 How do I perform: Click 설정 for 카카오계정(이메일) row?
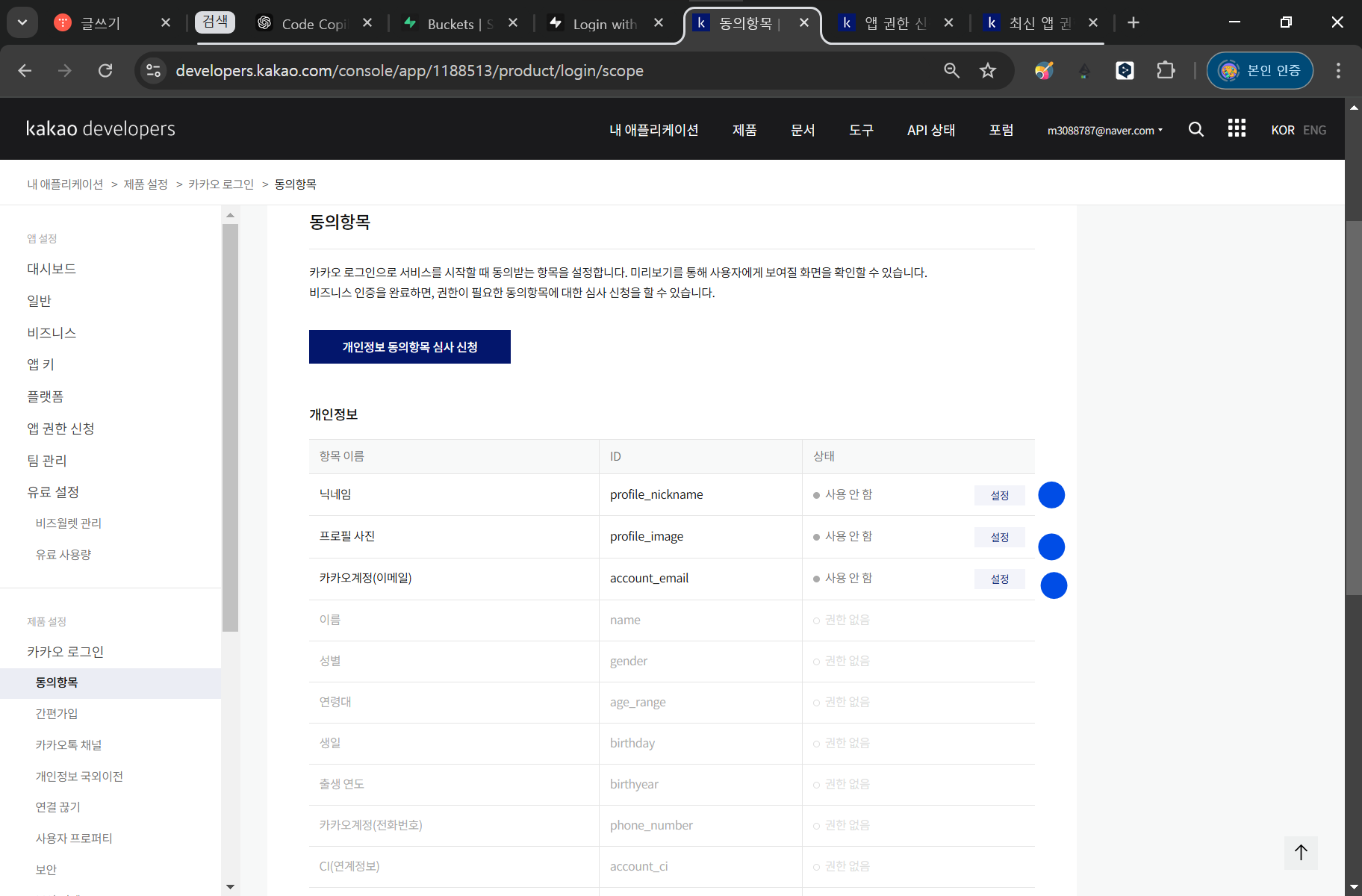pyautogui.click(x=1000, y=579)
